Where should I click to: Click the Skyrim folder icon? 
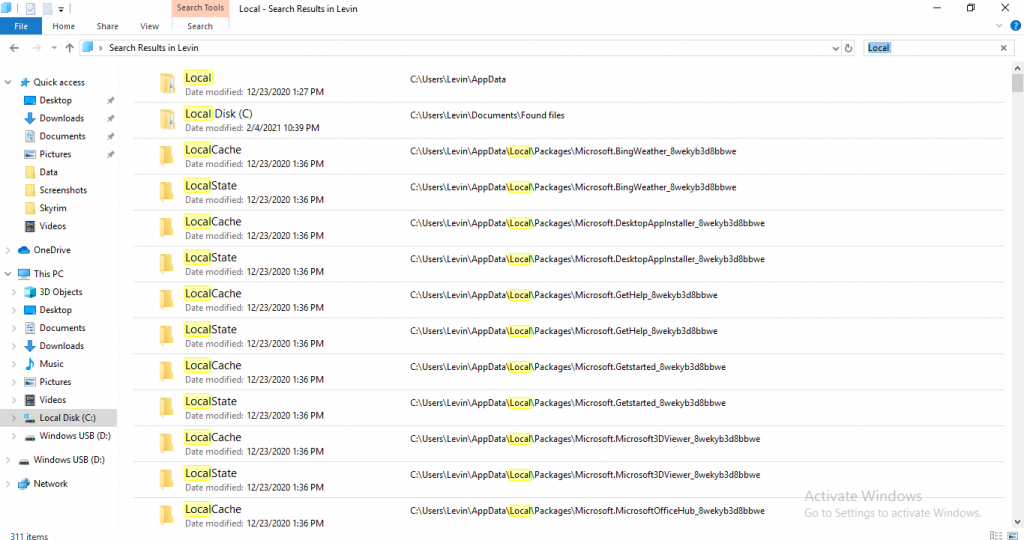(29, 208)
